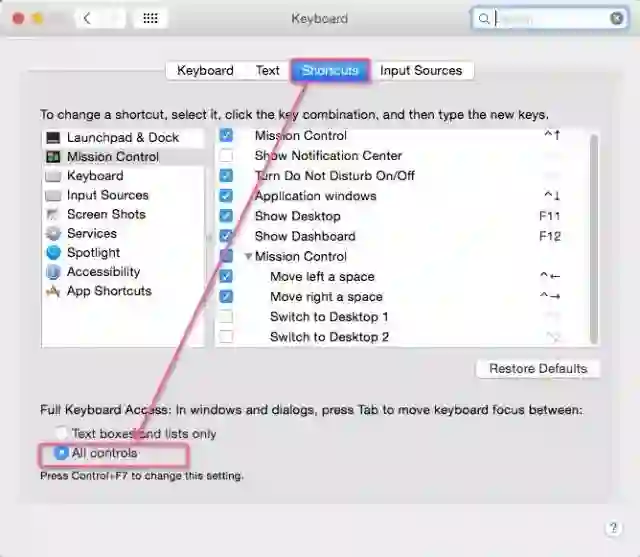Uncheck Move right a space
The height and width of the screenshot is (557, 640).
pyautogui.click(x=226, y=297)
